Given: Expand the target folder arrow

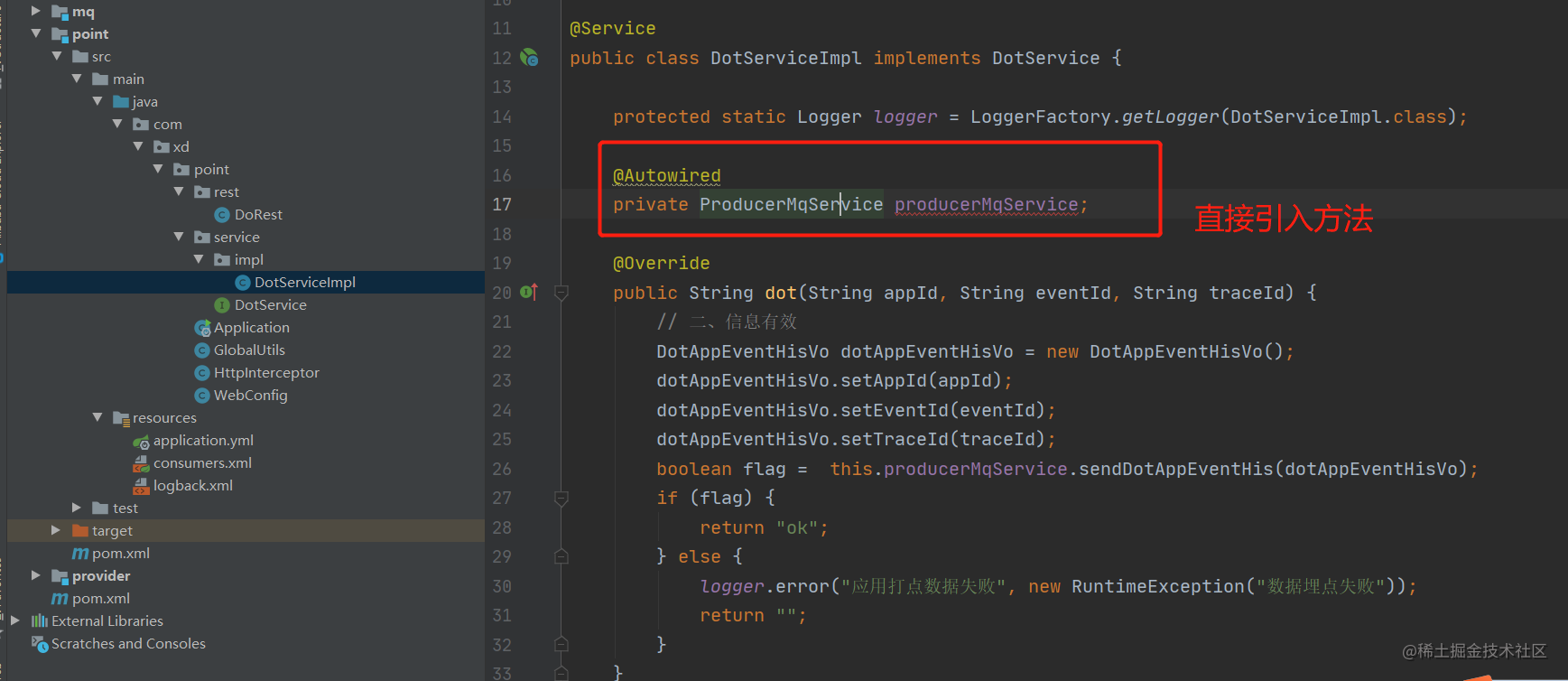Looking at the screenshot, I should [x=56, y=530].
